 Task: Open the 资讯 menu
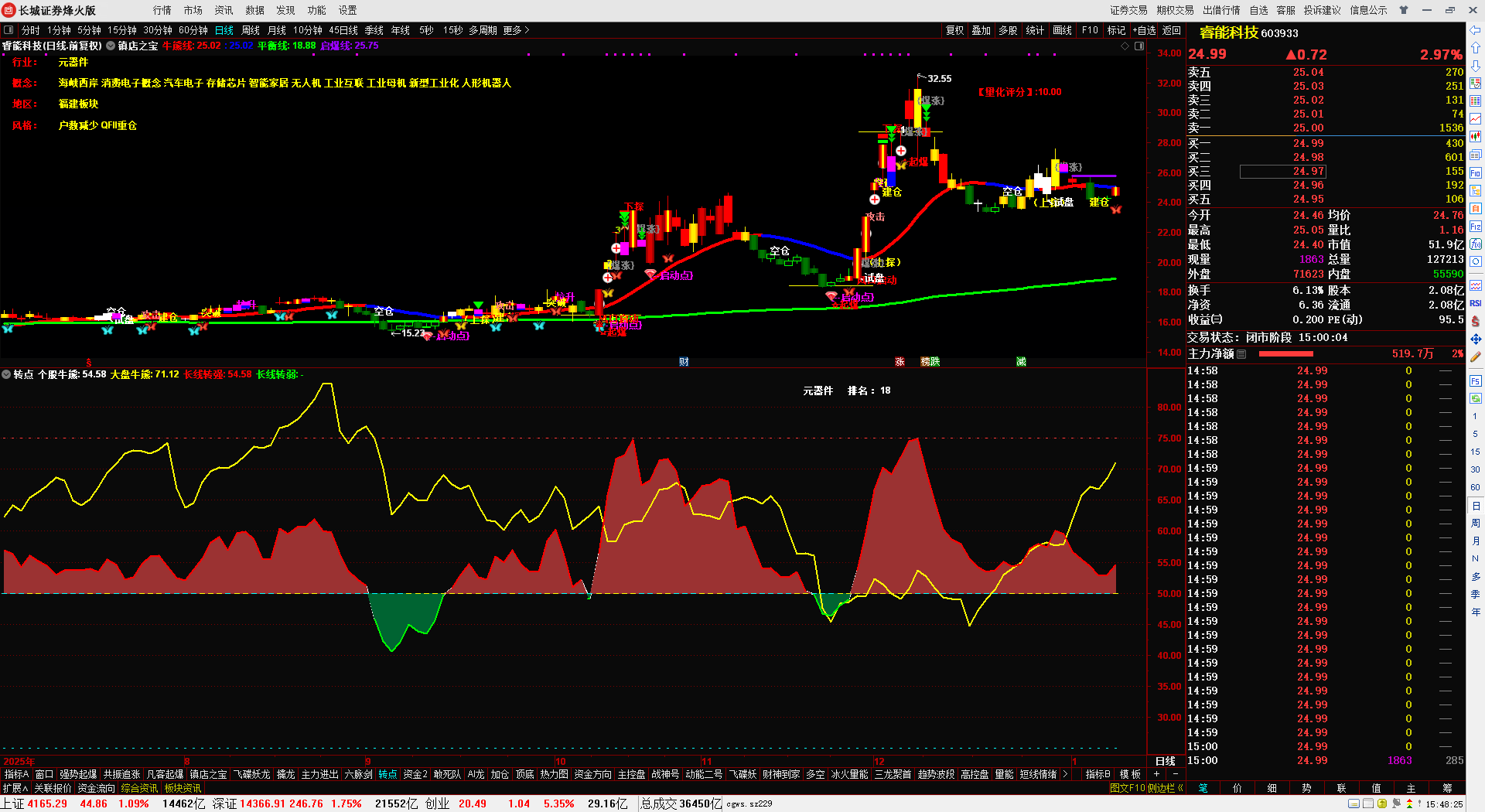tap(224, 10)
